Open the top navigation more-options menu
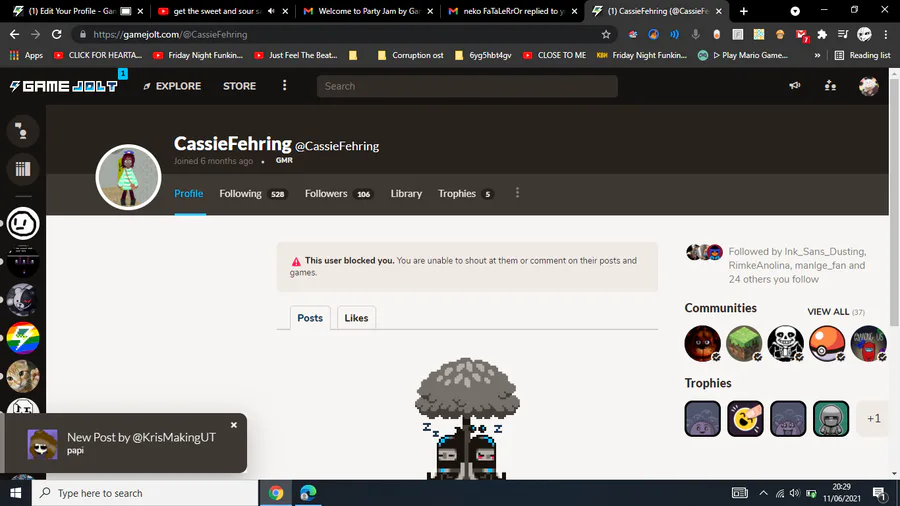 tap(285, 85)
